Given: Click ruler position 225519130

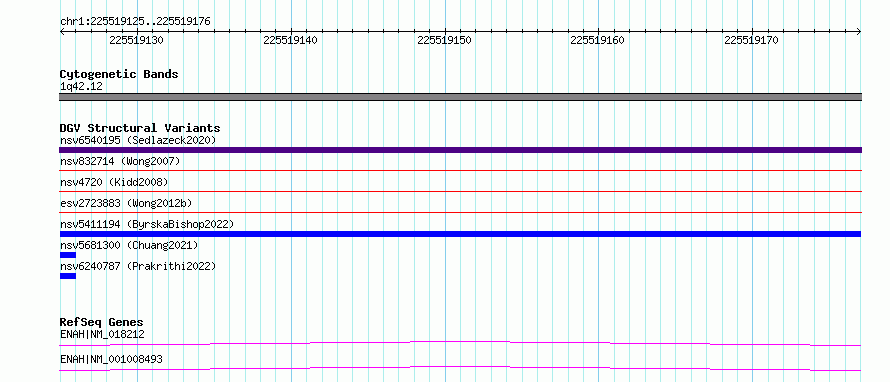Looking at the screenshot, I should [x=137, y=40].
